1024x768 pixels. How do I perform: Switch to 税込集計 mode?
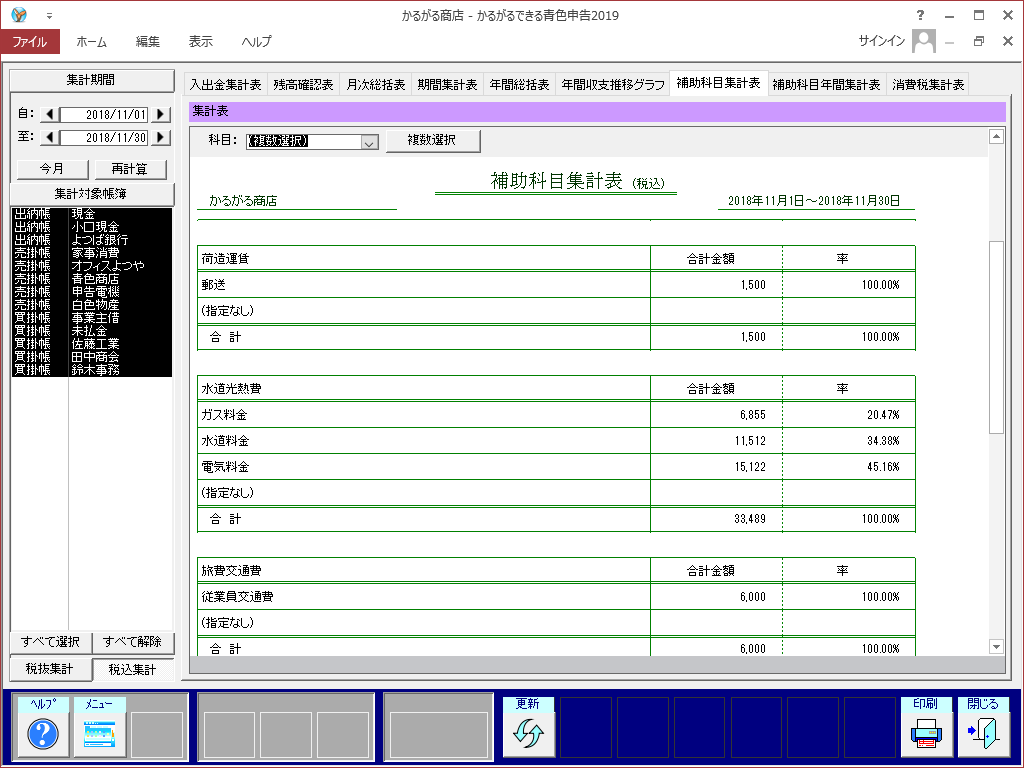click(133, 669)
